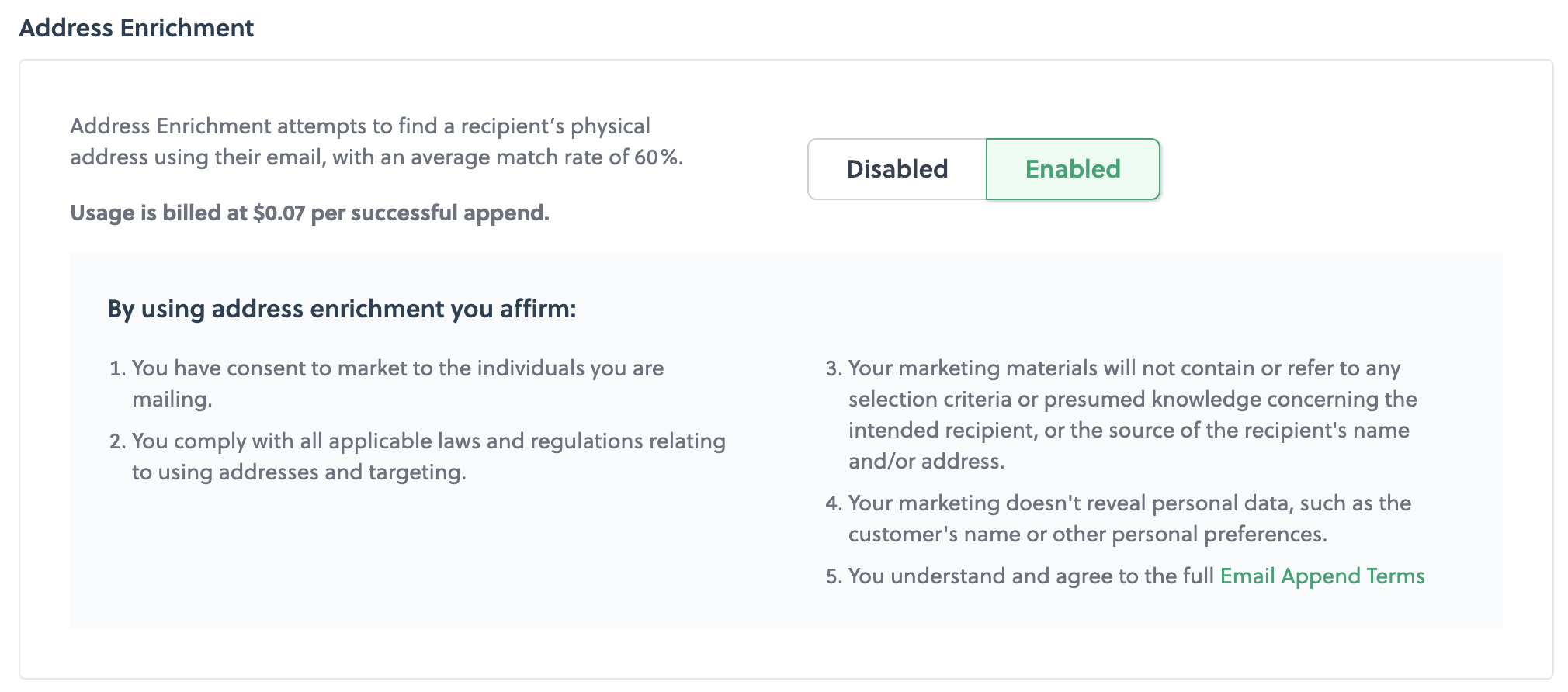Viewport: 1568px width, 692px height.
Task: Click the list number 5 marker
Action: tap(834, 576)
